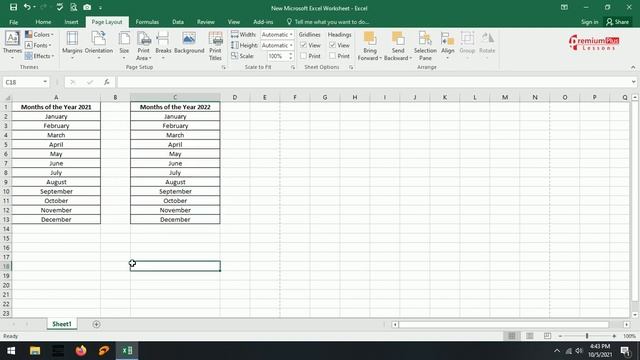Click the Print Titles button
Image resolution: width=640 pixels, height=360 pixels.
point(215,46)
